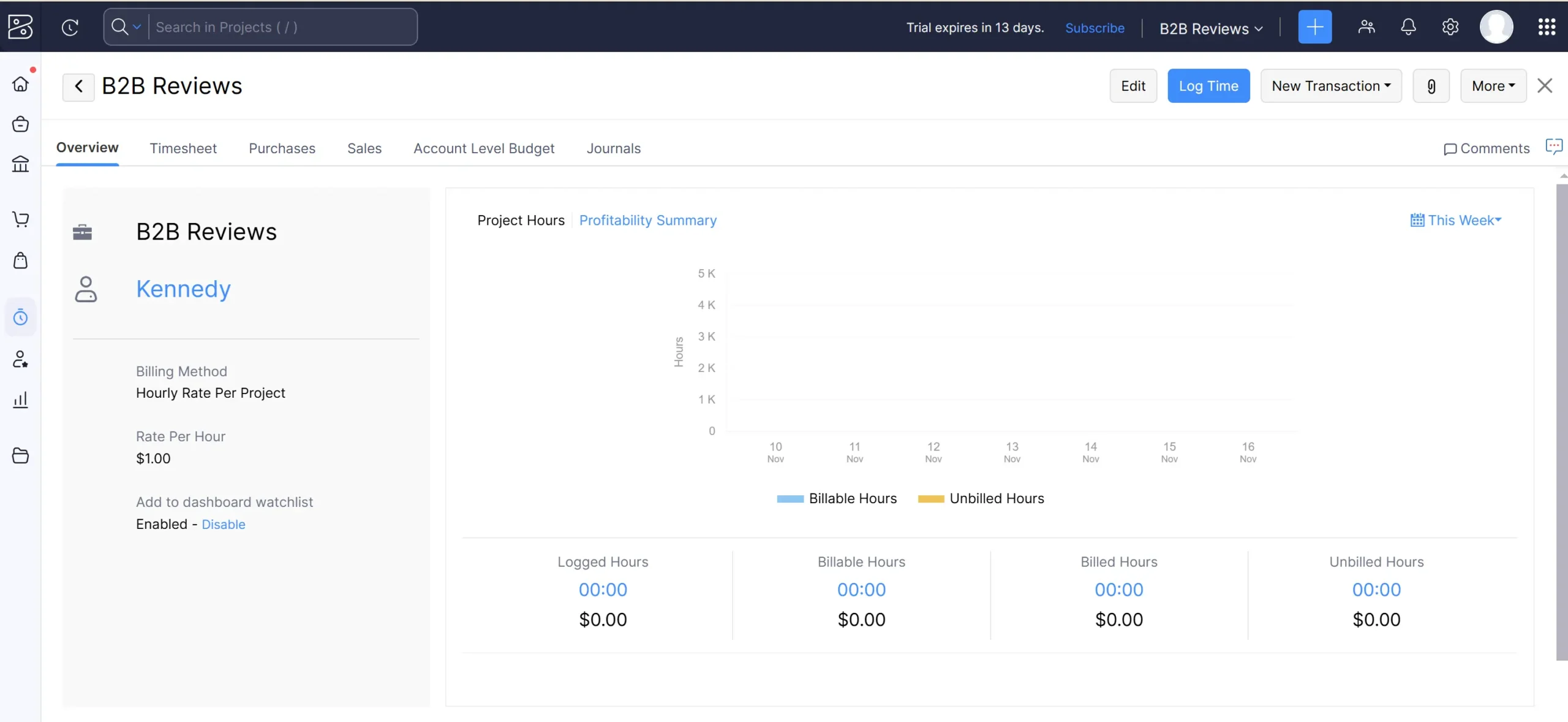Switch to the Purchases tab
The height and width of the screenshot is (722, 1568).
pyautogui.click(x=282, y=148)
